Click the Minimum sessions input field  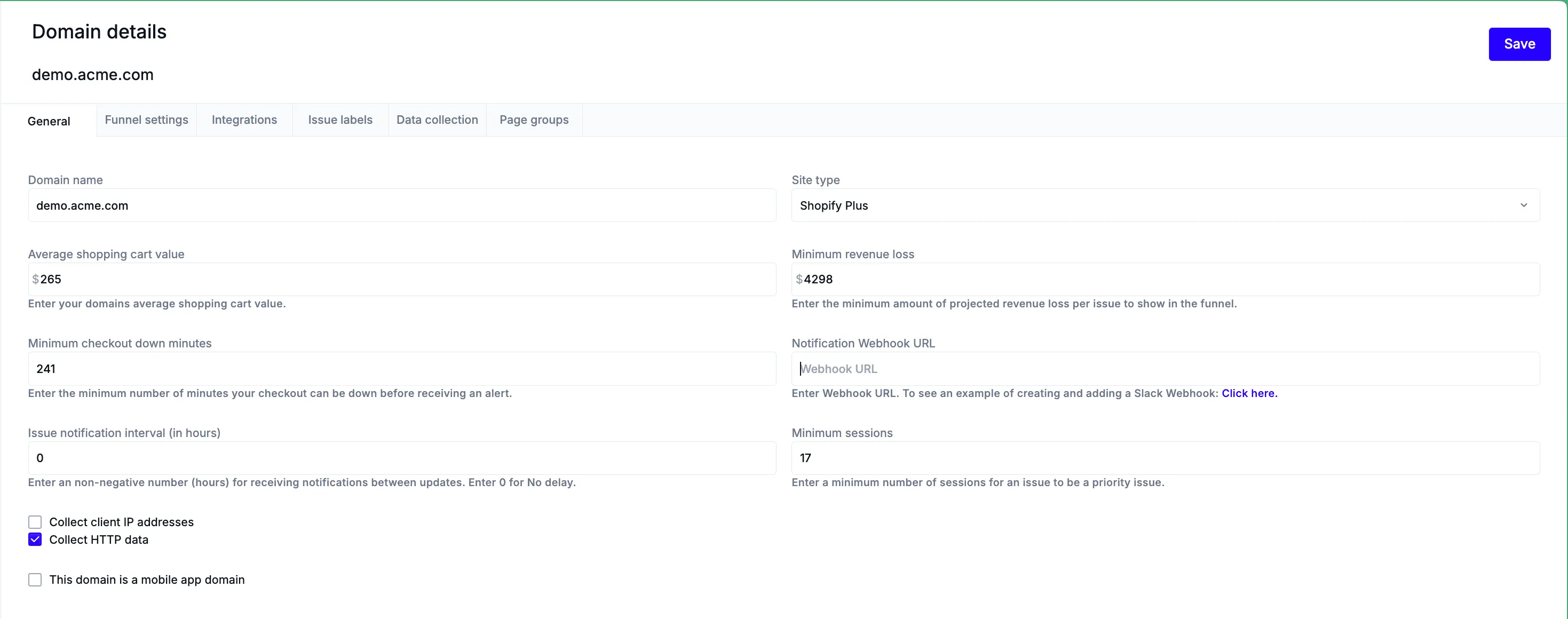tap(1166, 458)
